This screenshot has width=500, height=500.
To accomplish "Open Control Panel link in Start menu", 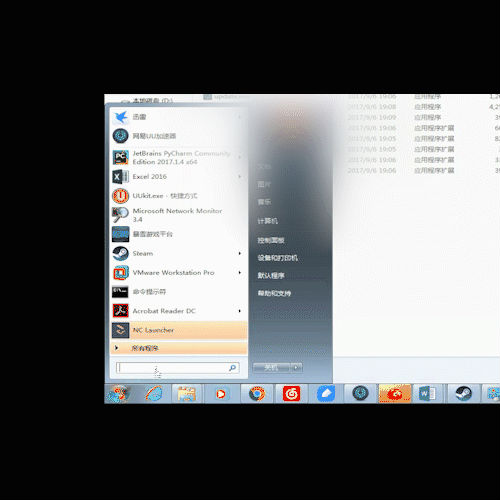I will tap(271, 240).
